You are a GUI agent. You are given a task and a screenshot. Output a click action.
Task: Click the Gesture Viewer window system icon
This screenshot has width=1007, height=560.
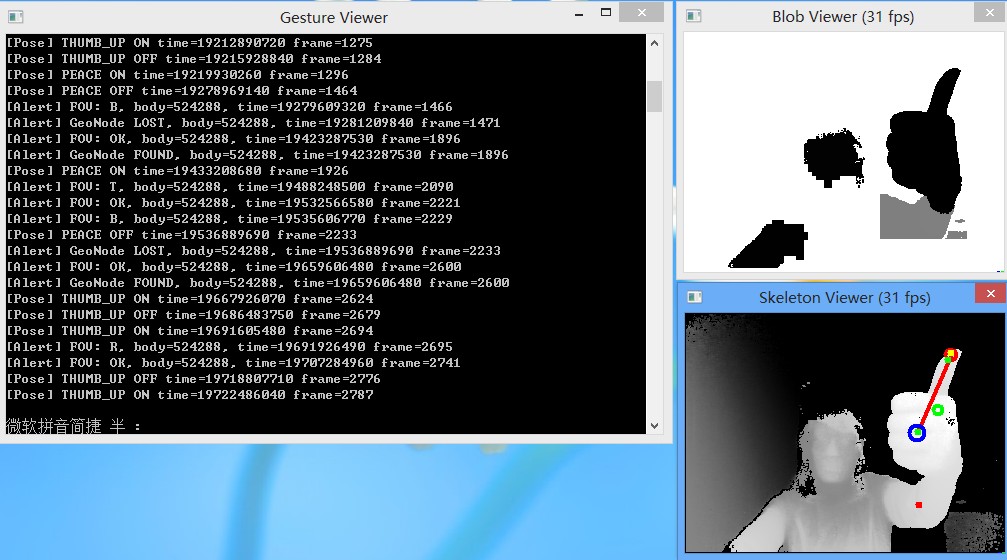[15, 17]
